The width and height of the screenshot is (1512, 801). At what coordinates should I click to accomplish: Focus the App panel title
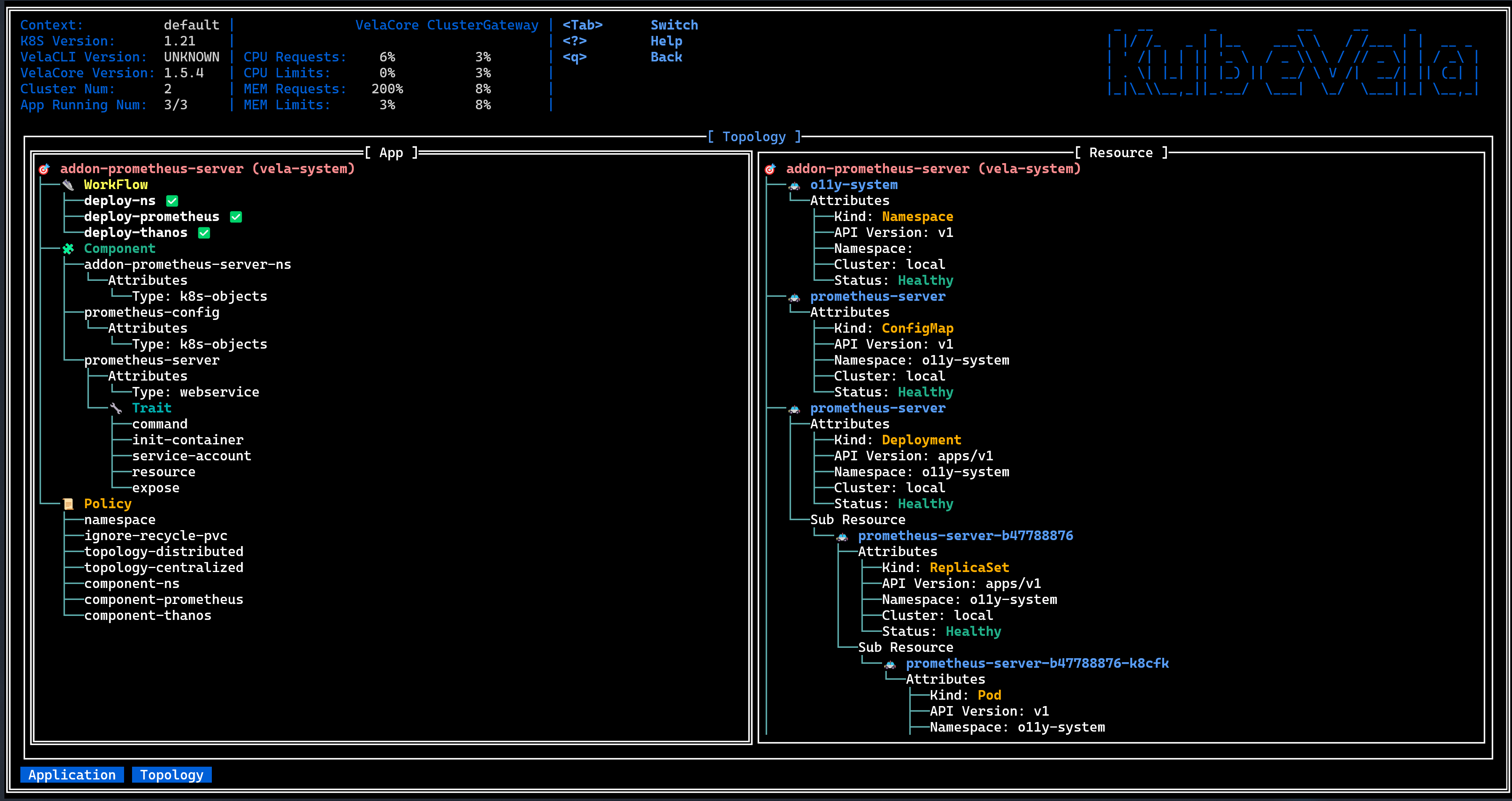click(x=391, y=153)
